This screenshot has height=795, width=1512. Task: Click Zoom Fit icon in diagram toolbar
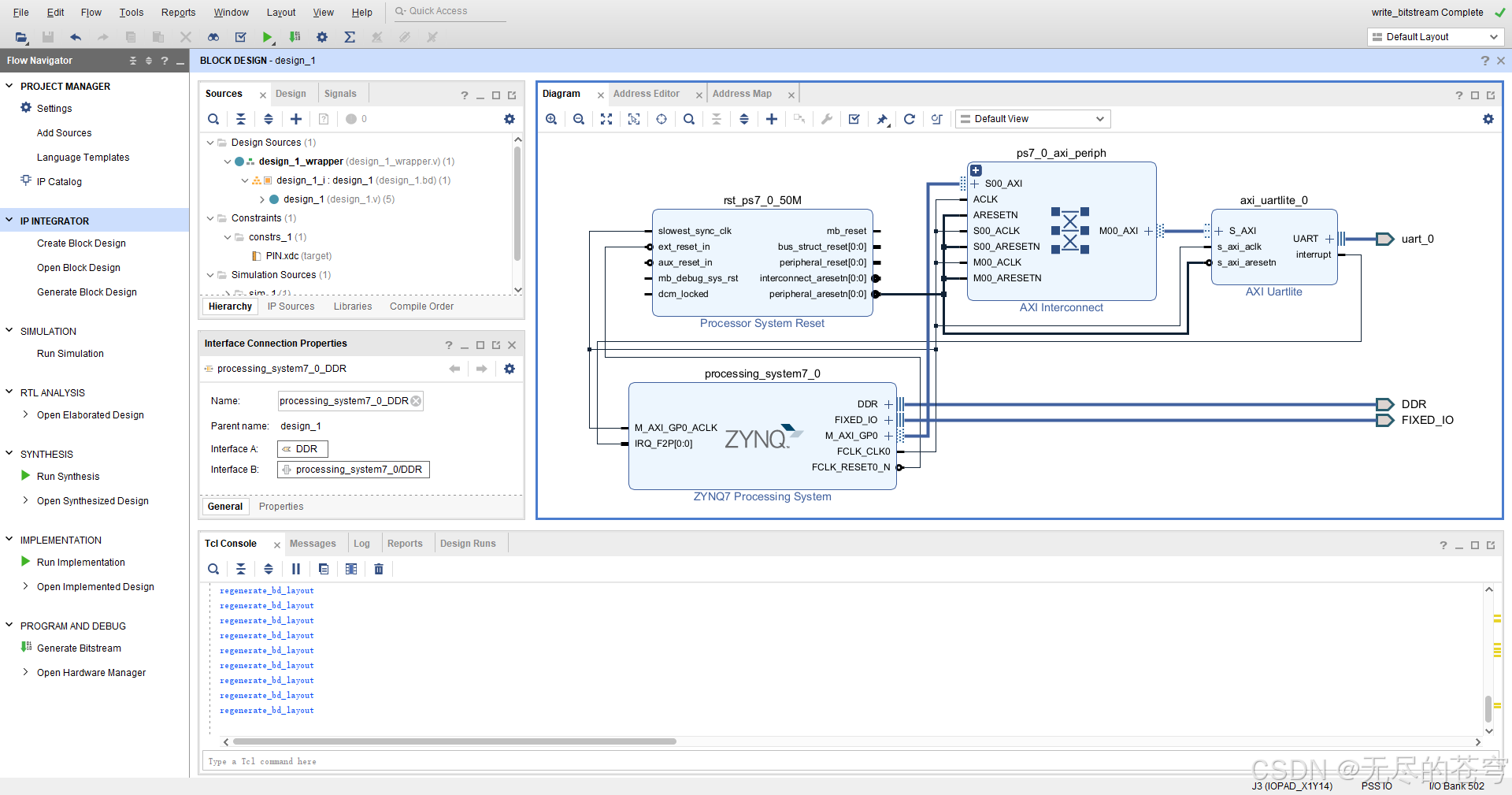click(x=606, y=119)
